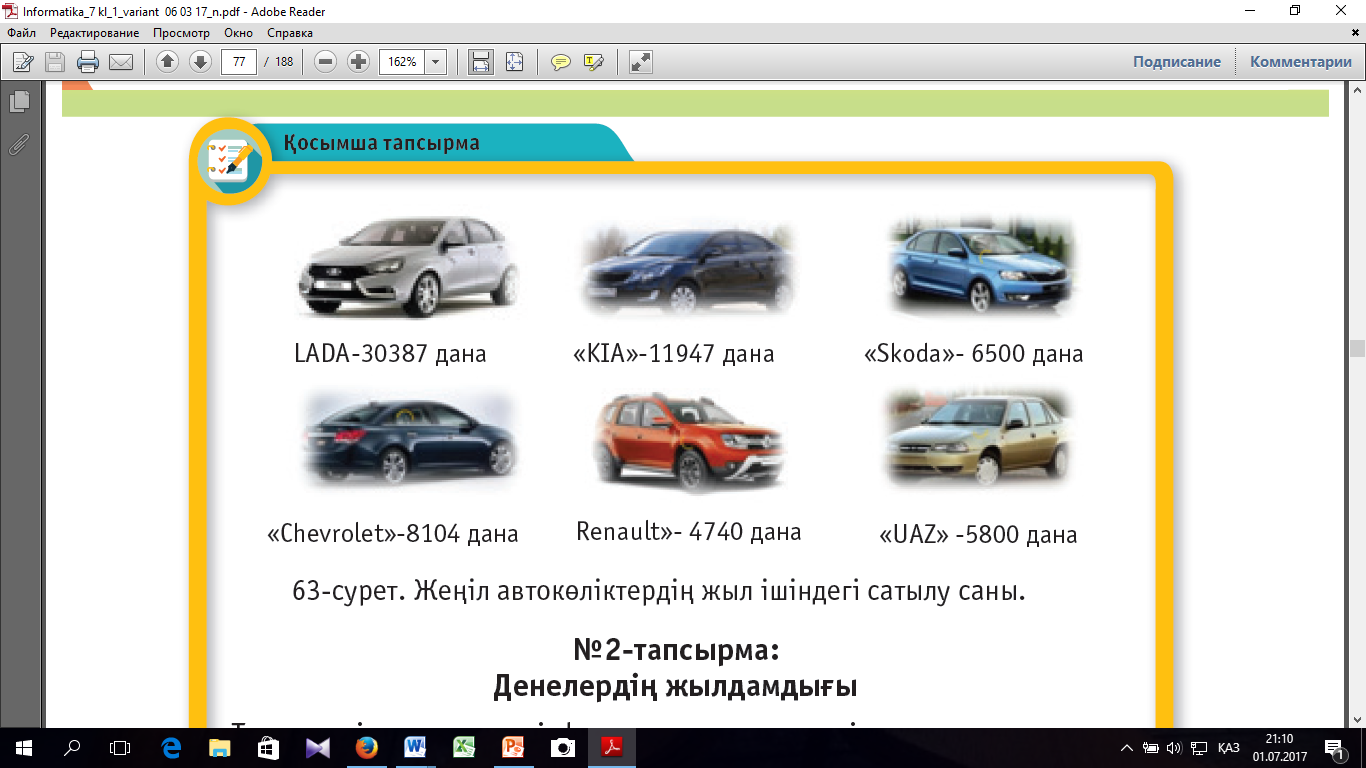Viewport: 1366px width, 768px height.
Task: Enable fit width scrolling mode
Action: 481,62
